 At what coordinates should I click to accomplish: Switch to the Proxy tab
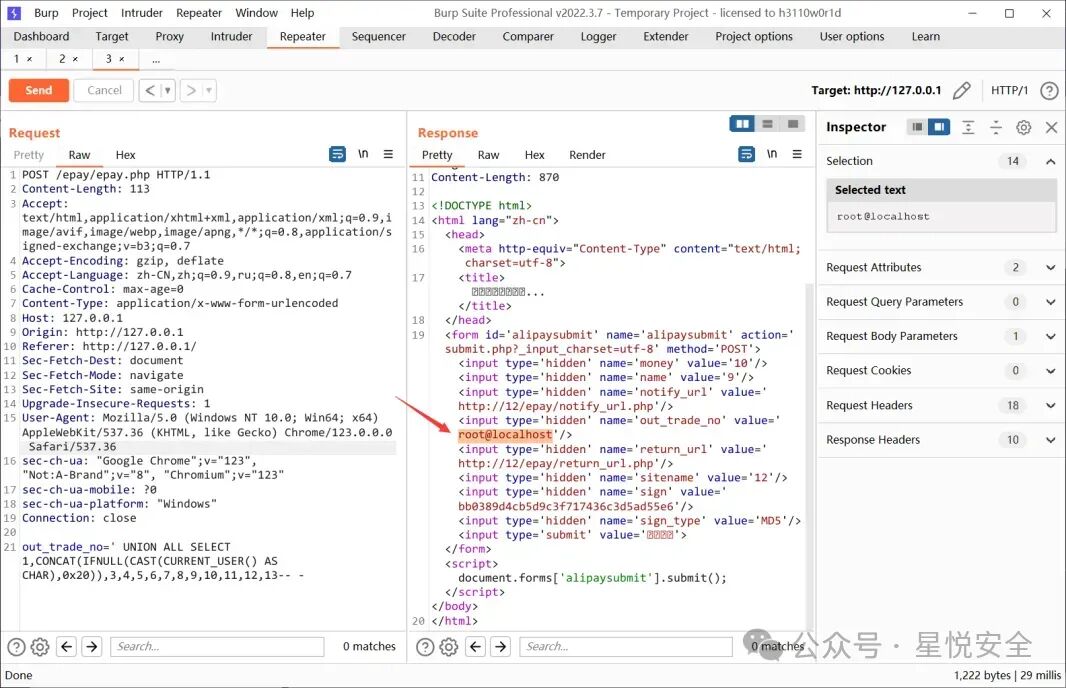click(x=169, y=37)
